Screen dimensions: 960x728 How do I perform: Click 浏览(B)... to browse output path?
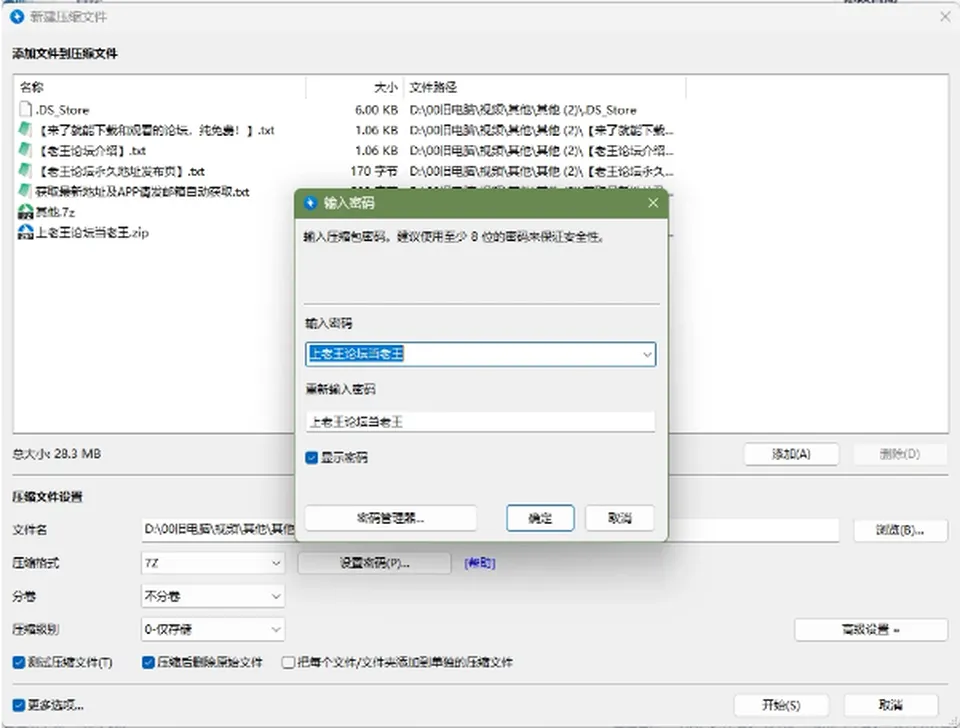click(899, 530)
